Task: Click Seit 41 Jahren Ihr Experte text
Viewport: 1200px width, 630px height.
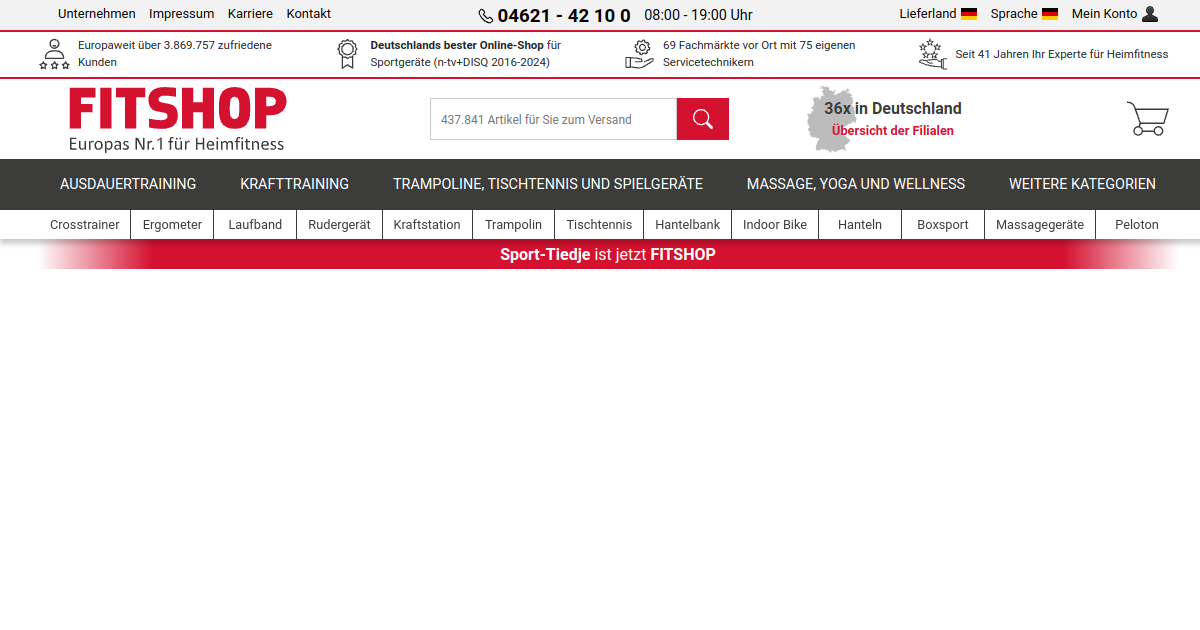Action: click(x=1062, y=54)
